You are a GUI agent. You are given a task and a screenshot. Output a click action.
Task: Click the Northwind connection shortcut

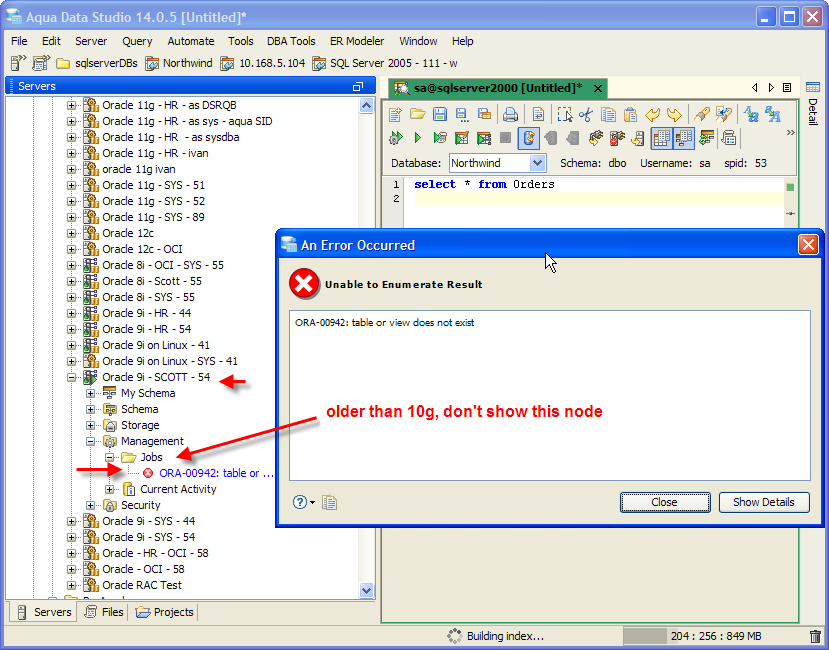point(179,63)
